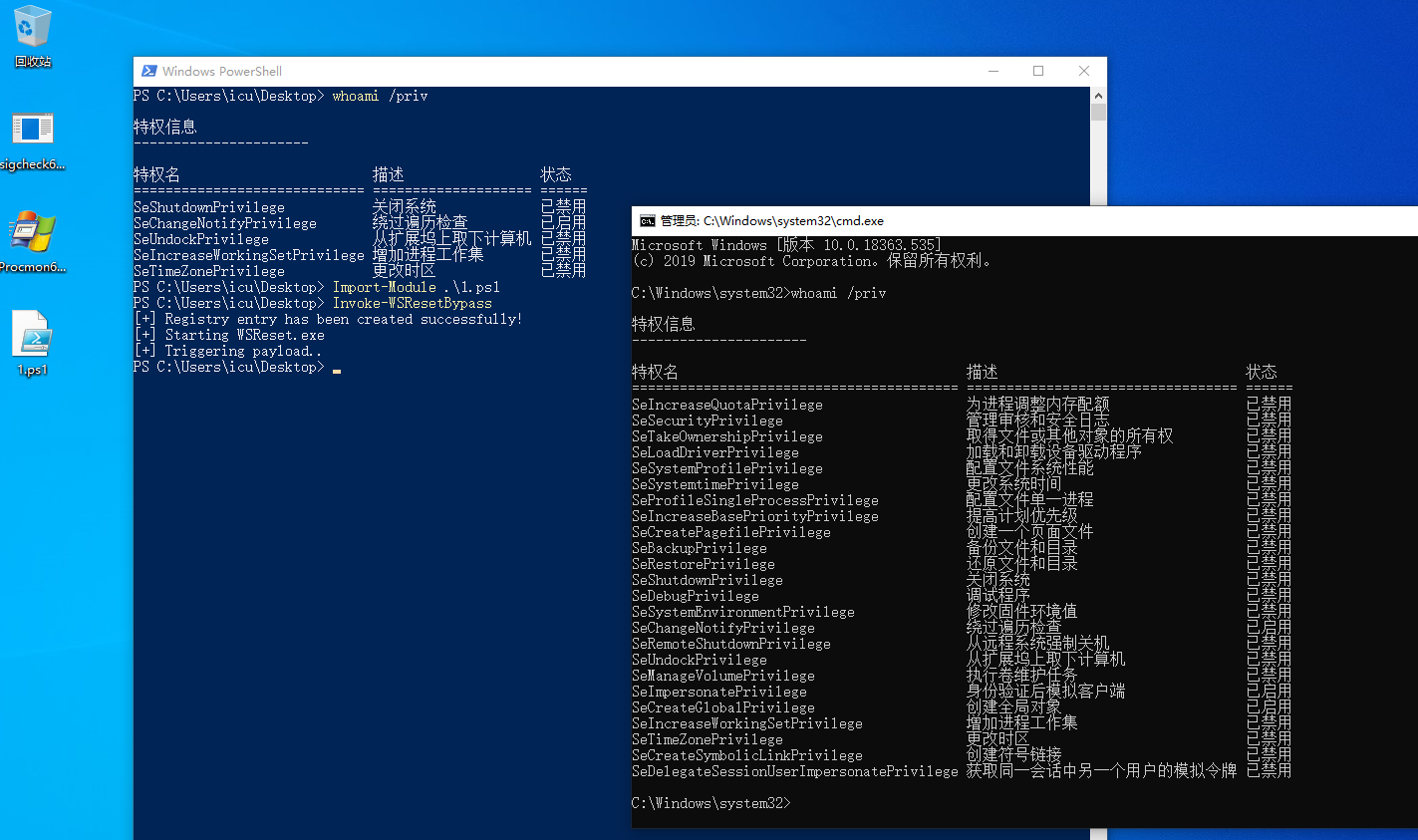Viewport: 1418px width, 840px height.
Task: Select the 1.ps1 script file icon
Action: pyautogui.click(x=33, y=344)
